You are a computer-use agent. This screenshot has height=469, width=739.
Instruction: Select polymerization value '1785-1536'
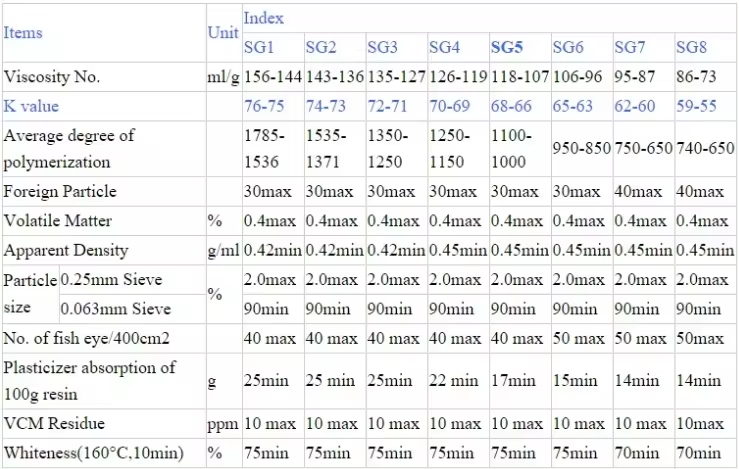[264, 148]
